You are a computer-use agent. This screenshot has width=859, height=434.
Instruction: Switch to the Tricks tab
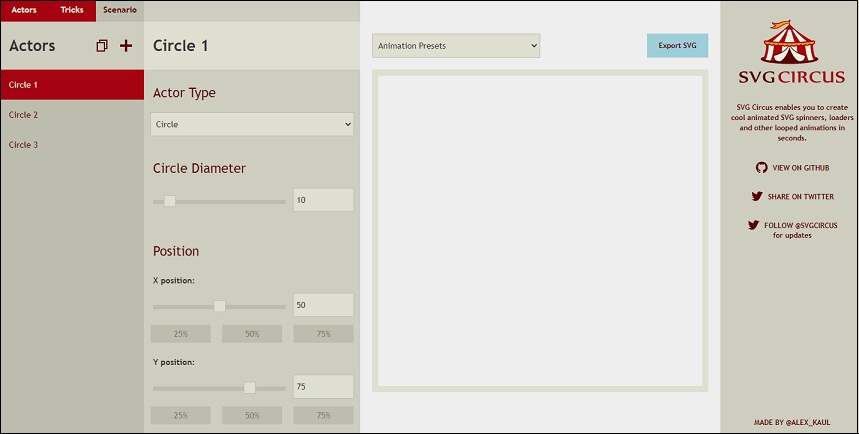click(x=72, y=10)
